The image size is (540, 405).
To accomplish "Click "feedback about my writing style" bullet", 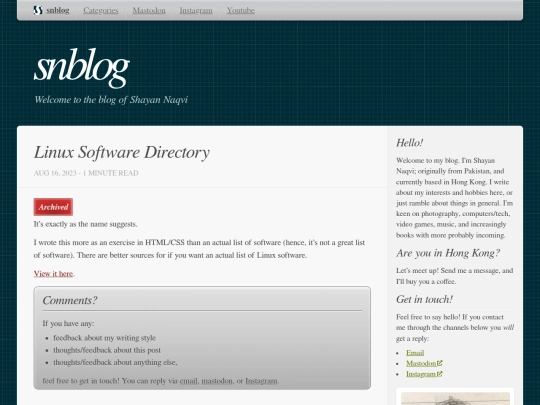I will coord(104,338).
